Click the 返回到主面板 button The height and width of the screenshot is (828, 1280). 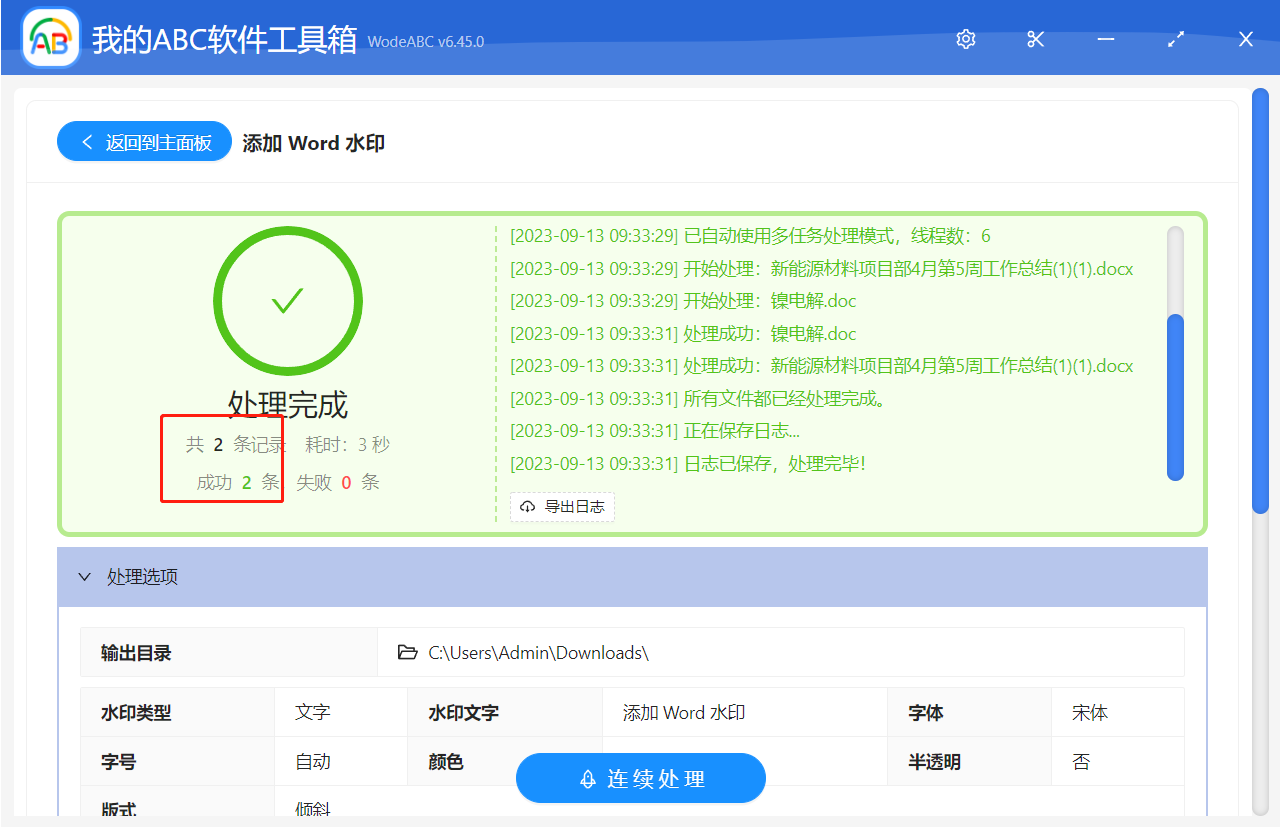tap(144, 141)
